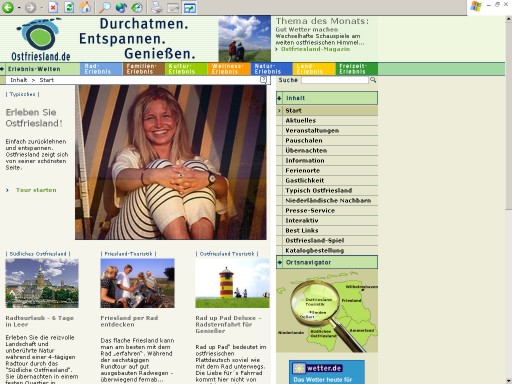Click into the Suche text field
Screen dimensions: 512x384
click(335, 80)
